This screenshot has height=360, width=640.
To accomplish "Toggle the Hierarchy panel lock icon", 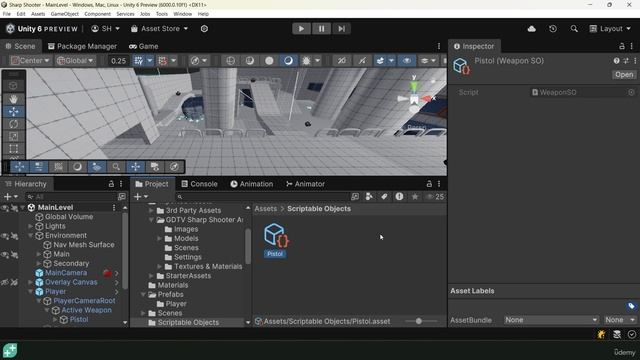I will [111, 184].
